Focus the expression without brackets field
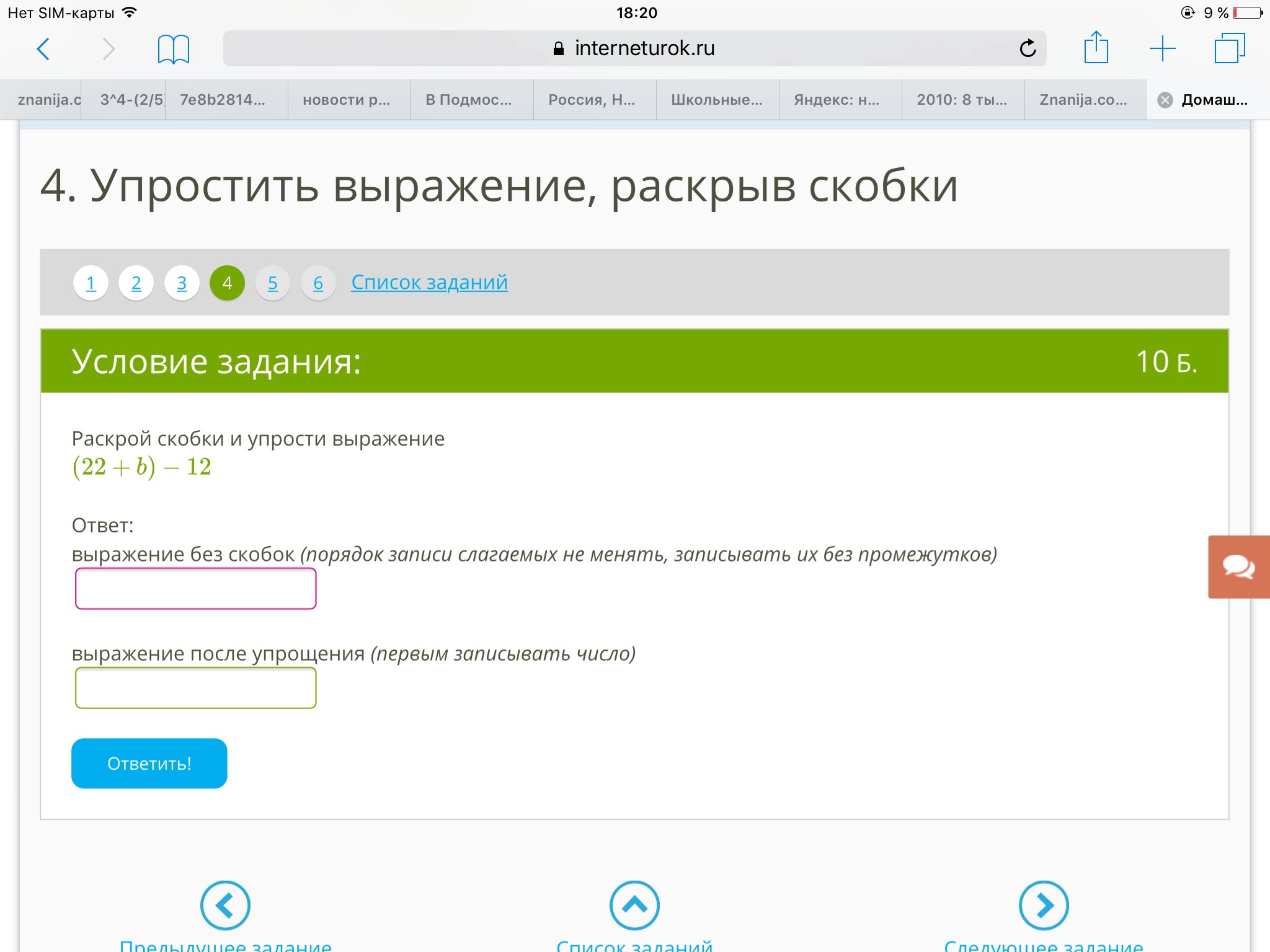 (195, 589)
